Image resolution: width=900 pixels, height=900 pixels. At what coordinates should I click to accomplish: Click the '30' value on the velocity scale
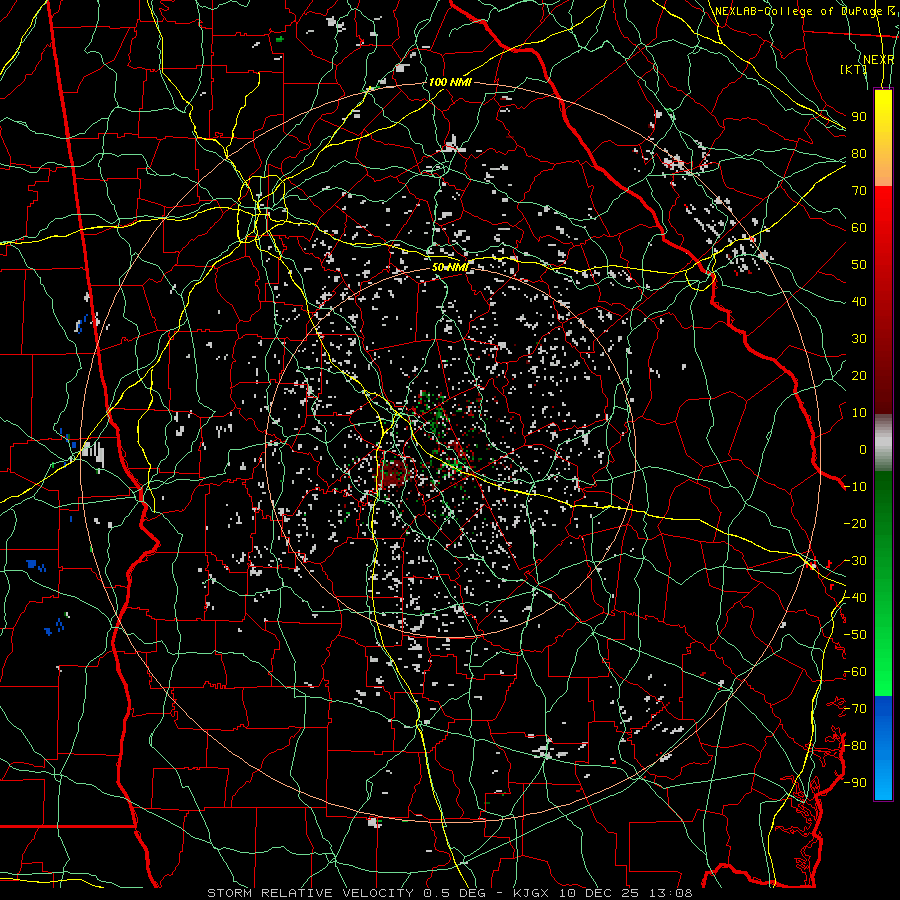click(859, 339)
